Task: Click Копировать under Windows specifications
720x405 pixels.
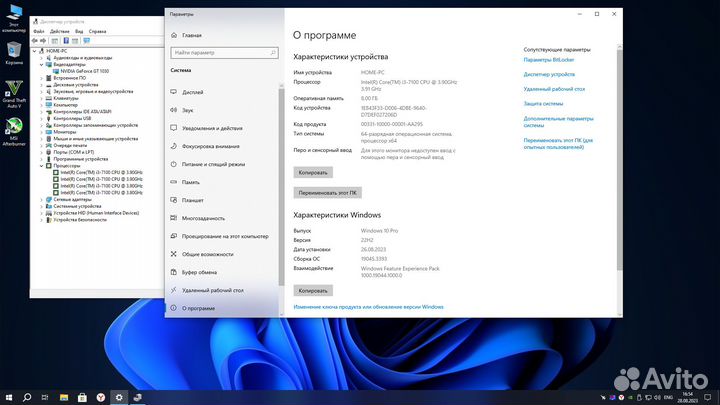Action: pos(313,291)
